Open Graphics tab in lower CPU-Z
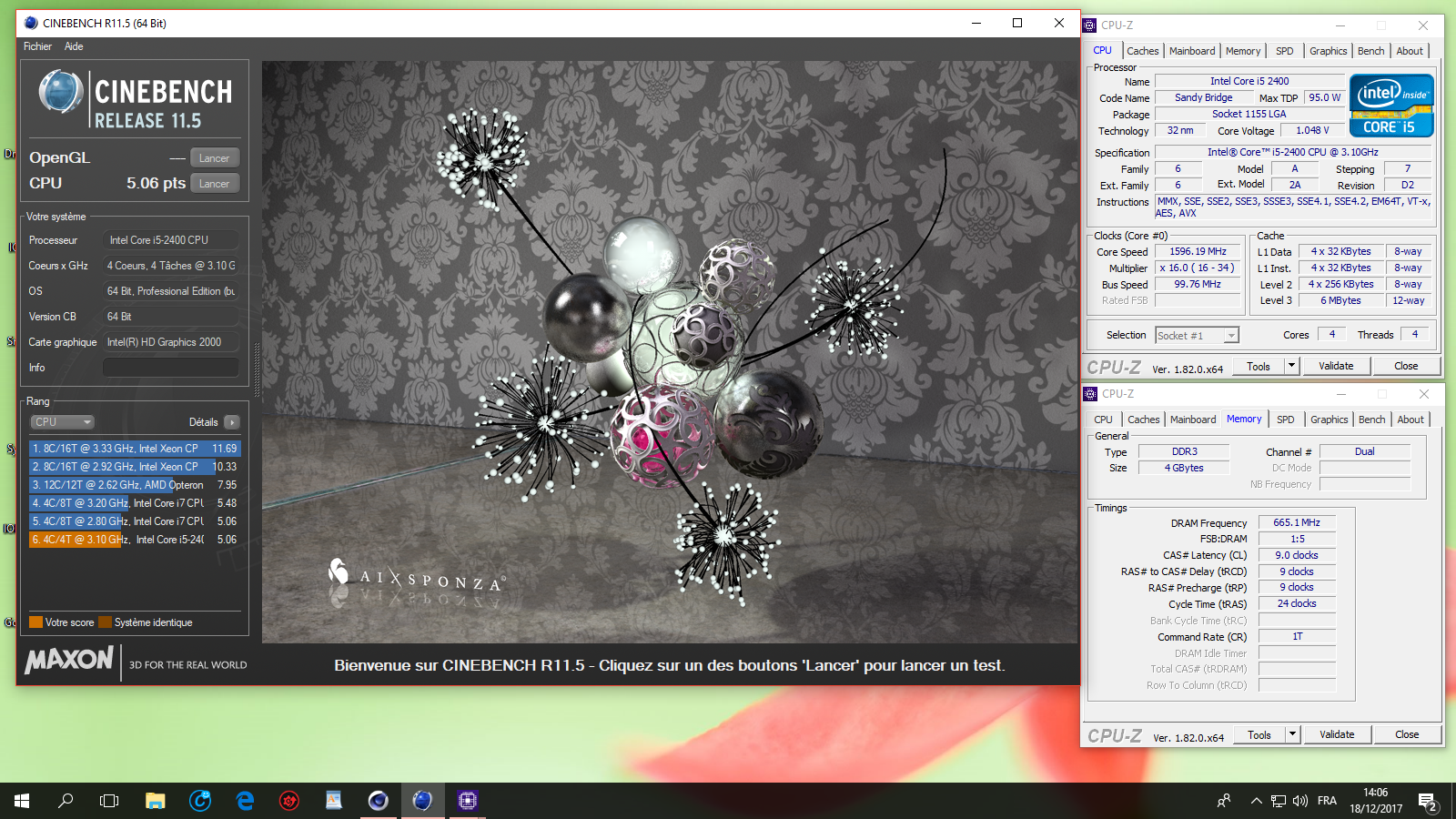This screenshot has height=819, width=1456. [x=1330, y=420]
